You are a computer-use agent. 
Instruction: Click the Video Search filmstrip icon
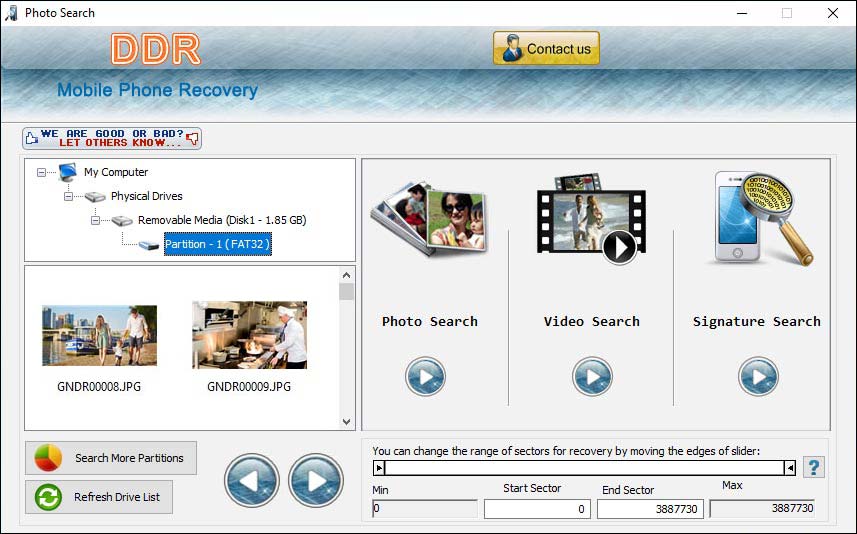point(591,219)
